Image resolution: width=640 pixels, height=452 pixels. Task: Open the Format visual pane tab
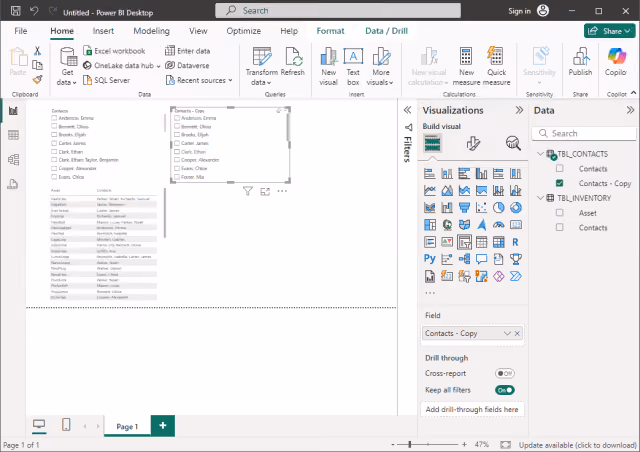[473, 143]
